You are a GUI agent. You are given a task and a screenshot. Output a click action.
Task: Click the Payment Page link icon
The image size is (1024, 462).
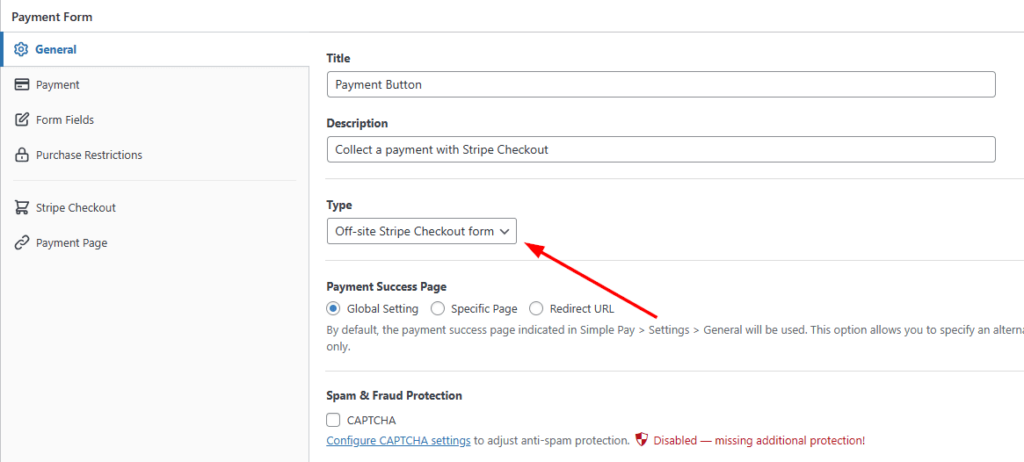pyautogui.click(x=20, y=243)
